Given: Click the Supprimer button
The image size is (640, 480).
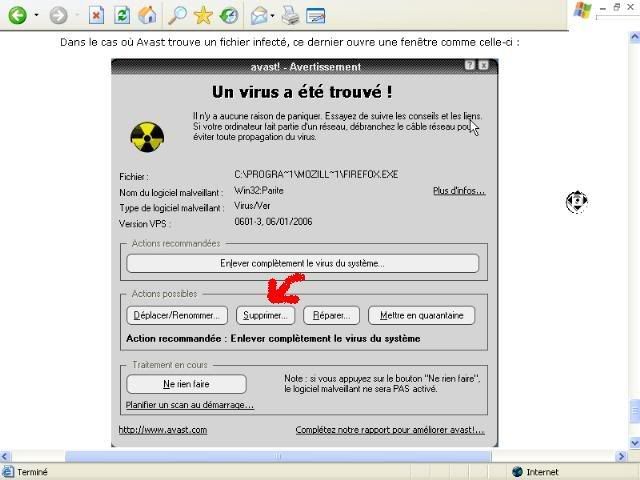Looking at the screenshot, I should pos(265,316).
